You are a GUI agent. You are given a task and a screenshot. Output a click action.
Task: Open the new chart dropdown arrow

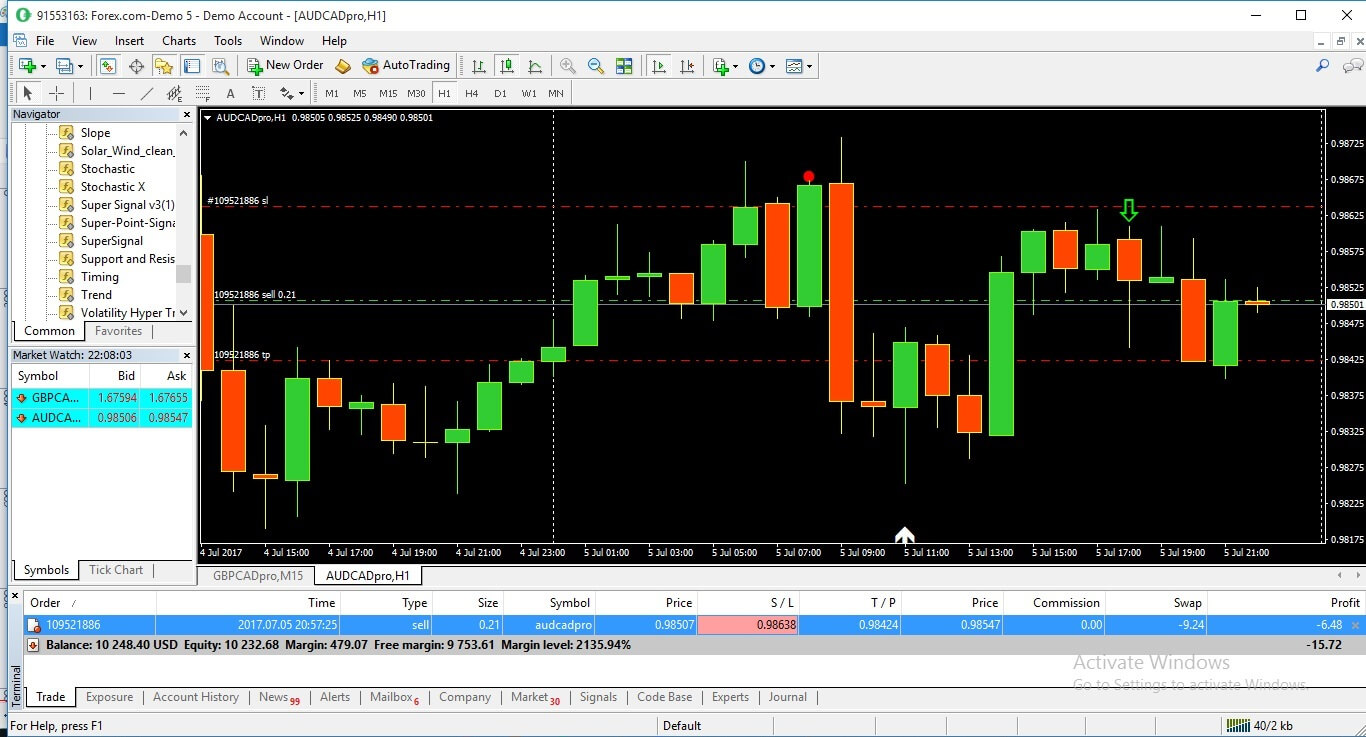pos(42,66)
